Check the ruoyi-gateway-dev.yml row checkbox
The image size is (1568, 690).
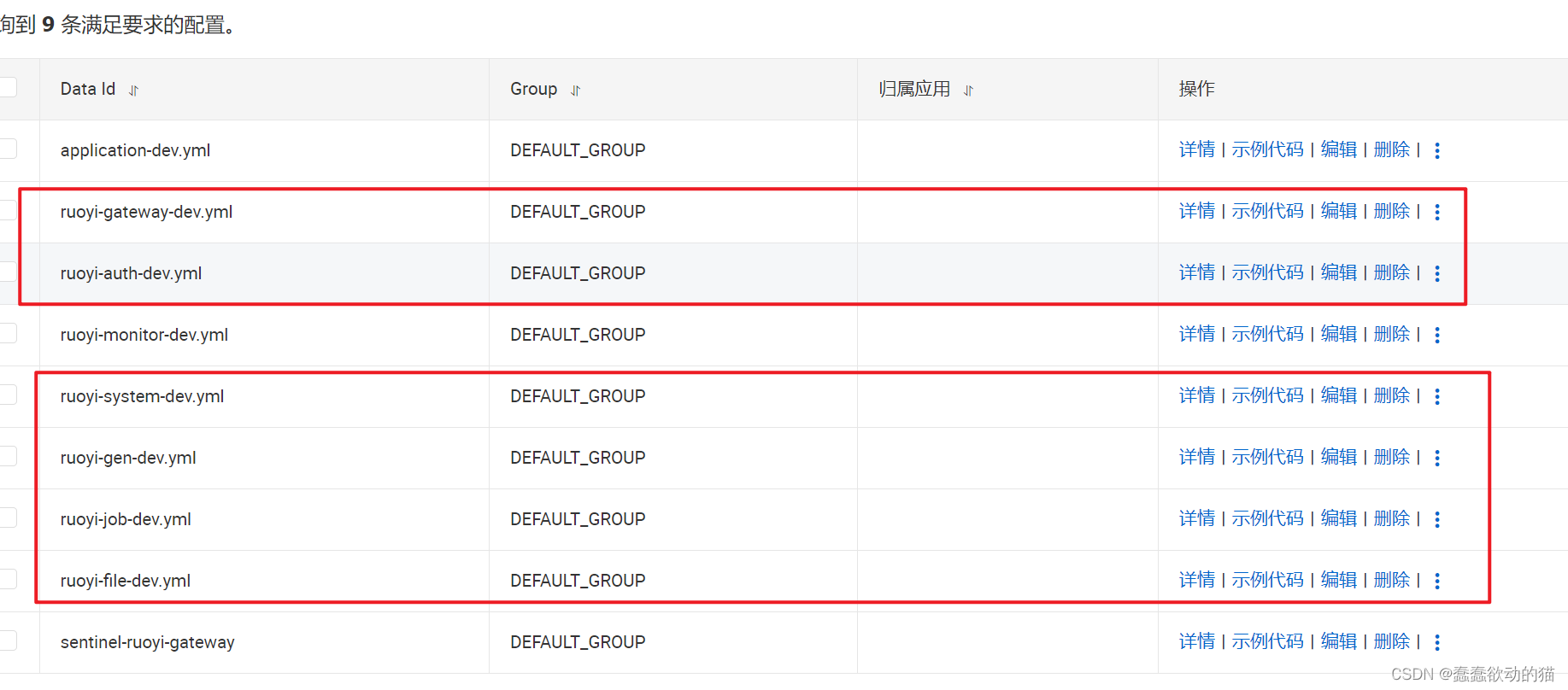(x=8, y=210)
